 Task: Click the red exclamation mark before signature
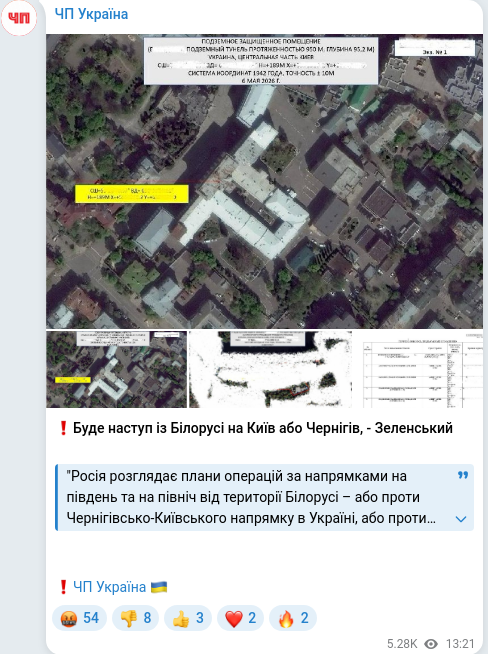click(x=63, y=587)
